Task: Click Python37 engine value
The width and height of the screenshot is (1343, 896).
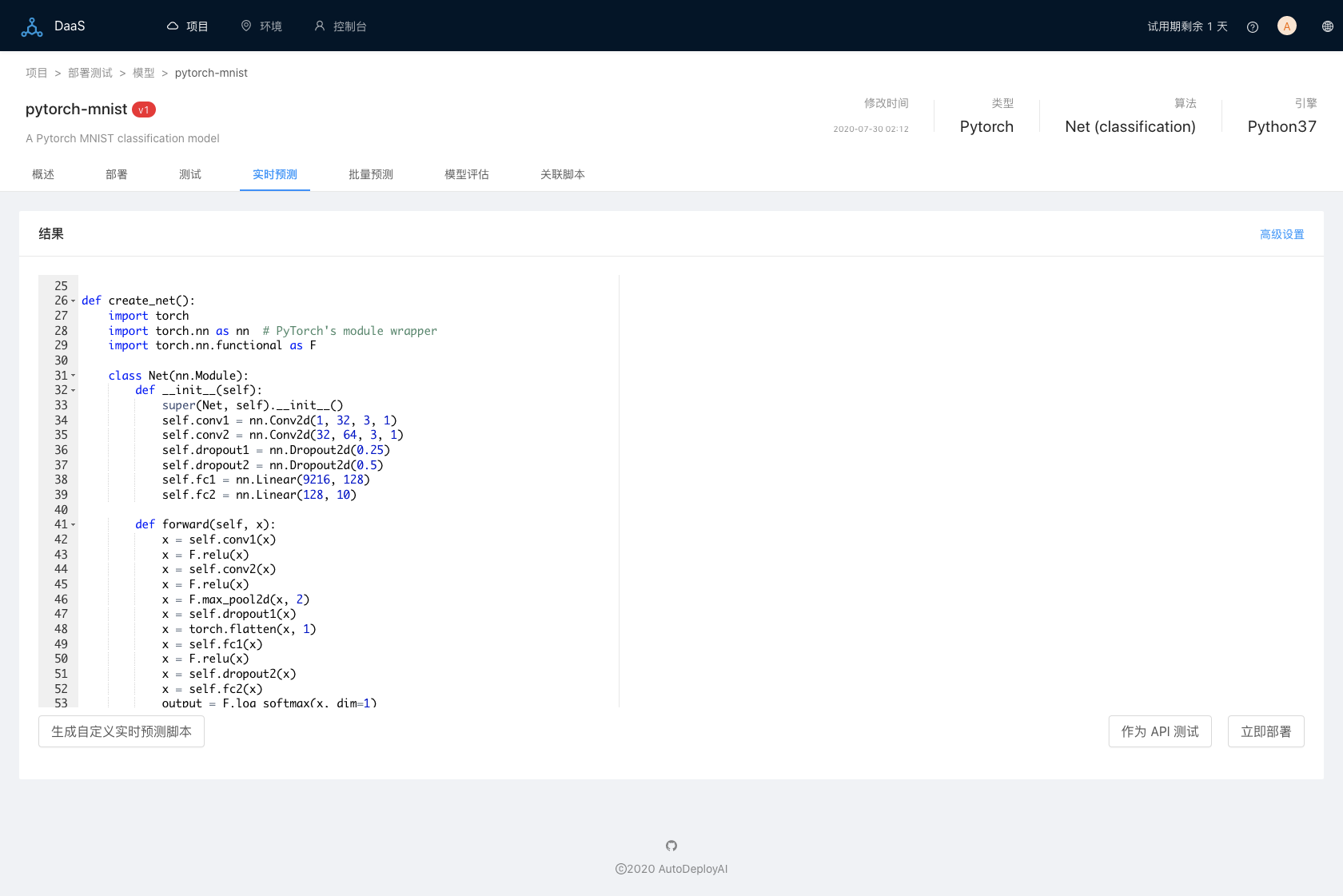Action: coord(1281,126)
